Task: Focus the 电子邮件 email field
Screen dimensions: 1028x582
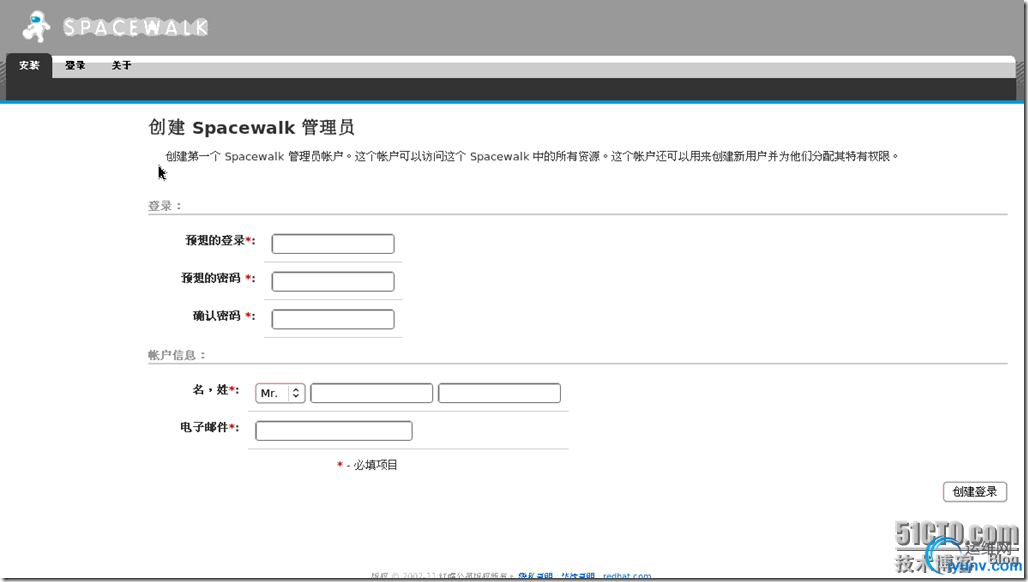Action: click(334, 431)
